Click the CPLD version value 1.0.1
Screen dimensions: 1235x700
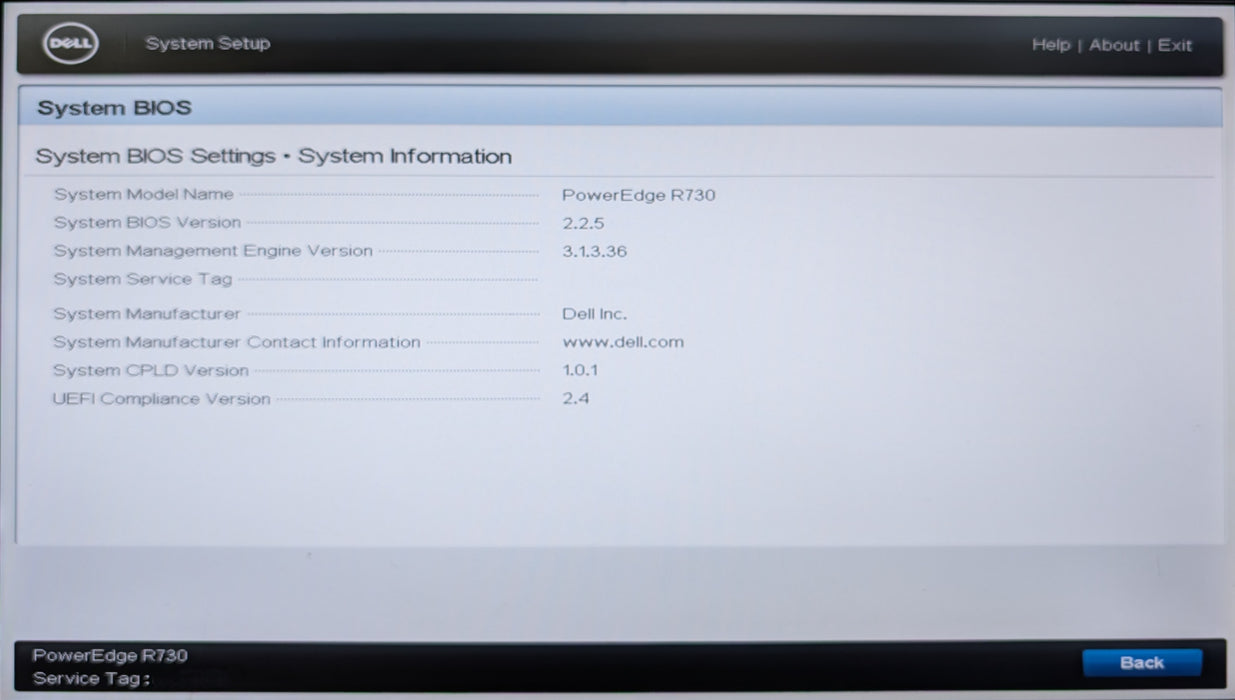(581, 370)
